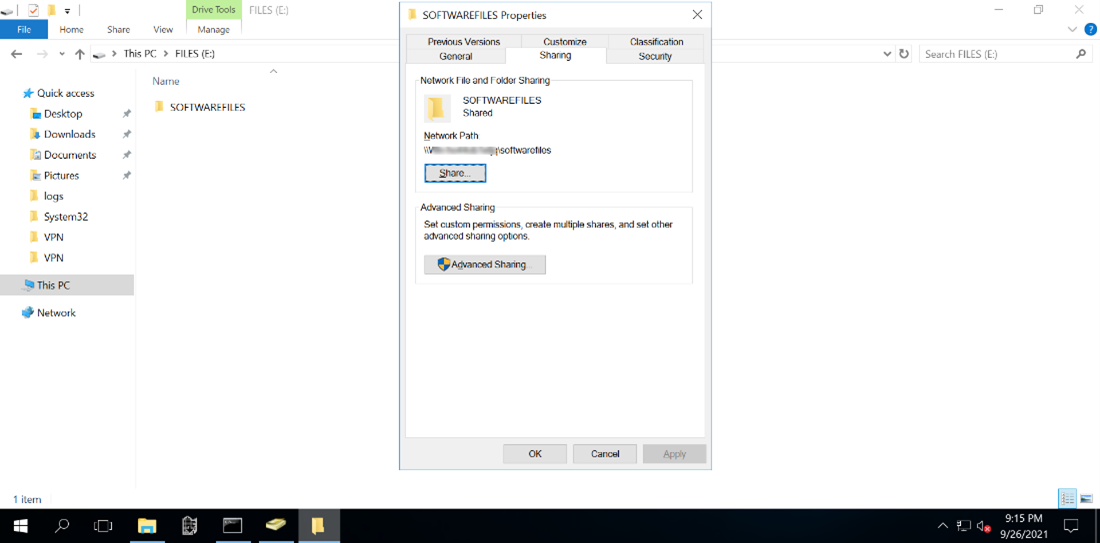This screenshot has width=1100, height=543.
Task: Click the active folder window taskbar icon
Action: [318, 525]
